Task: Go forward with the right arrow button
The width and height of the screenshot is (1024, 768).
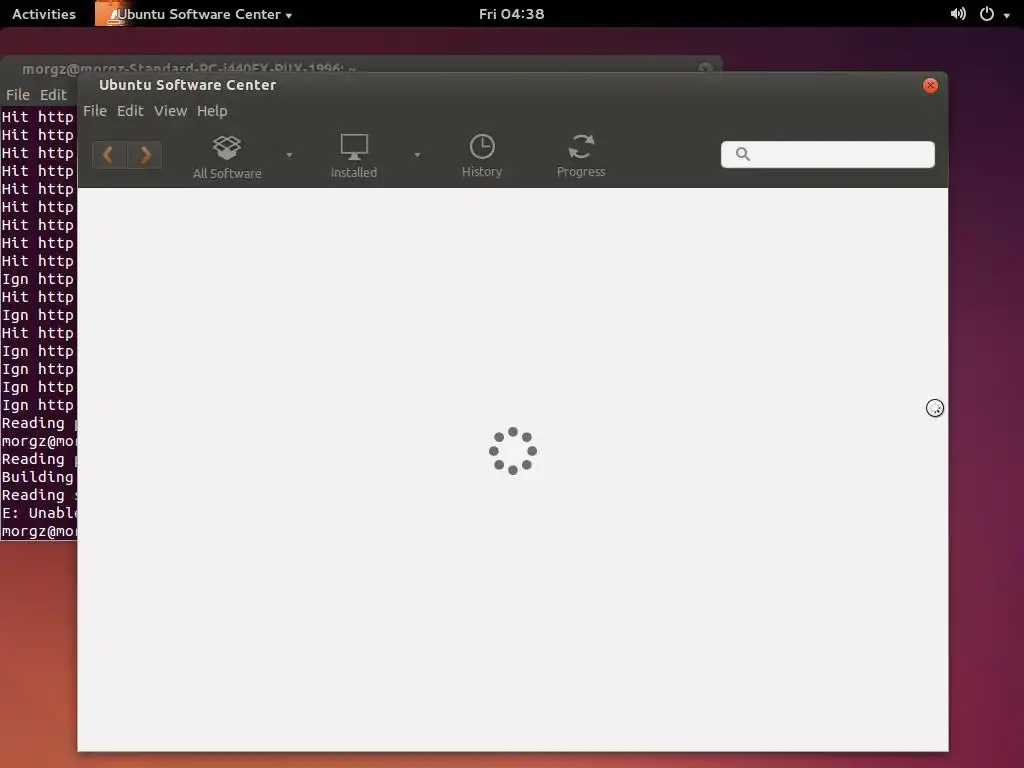Action: tap(145, 155)
